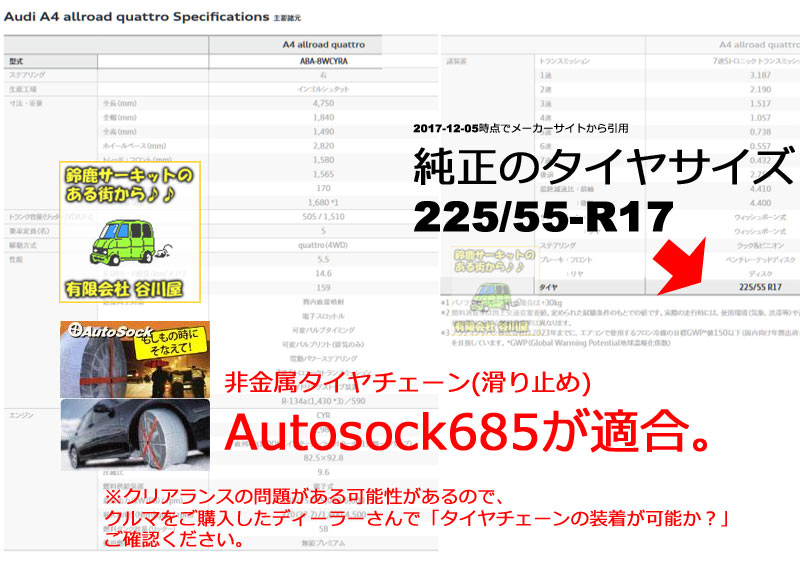Click the '型式' row label
Screen dimensions: 800x576
[x=16, y=61]
